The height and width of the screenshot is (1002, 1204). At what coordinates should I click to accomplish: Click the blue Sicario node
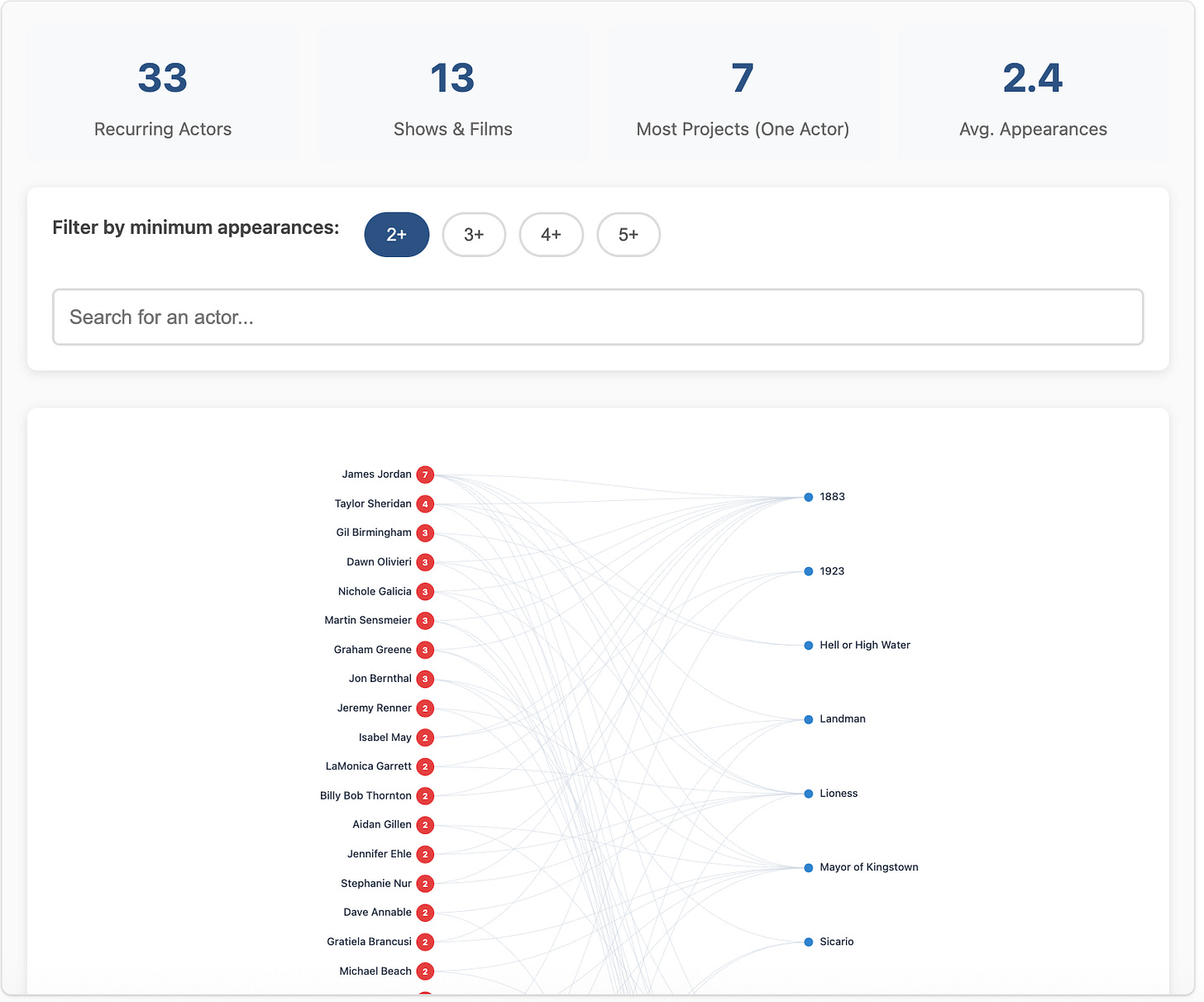click(x=809, y=942)
